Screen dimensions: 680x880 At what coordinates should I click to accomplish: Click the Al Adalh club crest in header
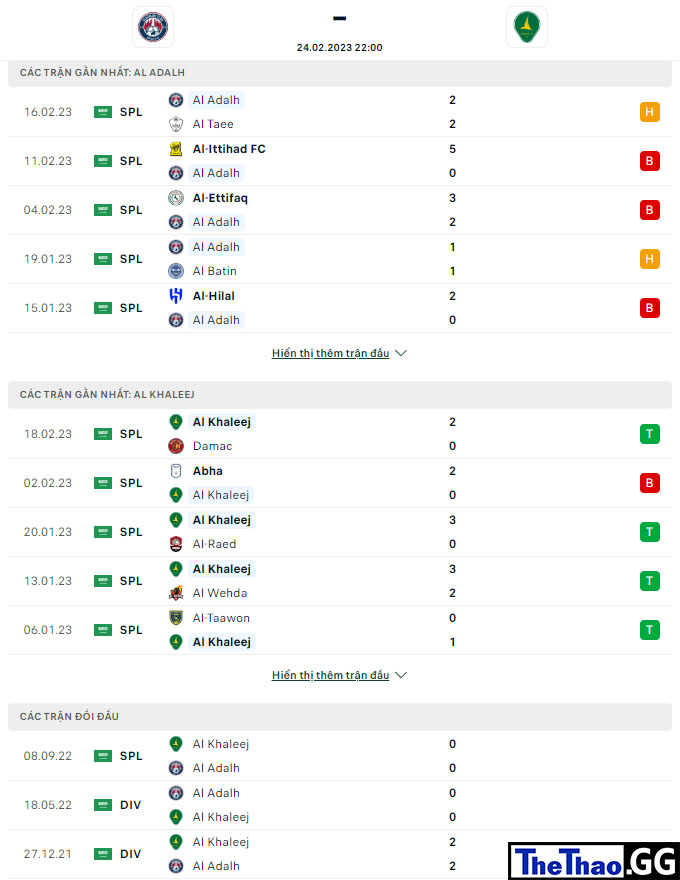point(153,27)
